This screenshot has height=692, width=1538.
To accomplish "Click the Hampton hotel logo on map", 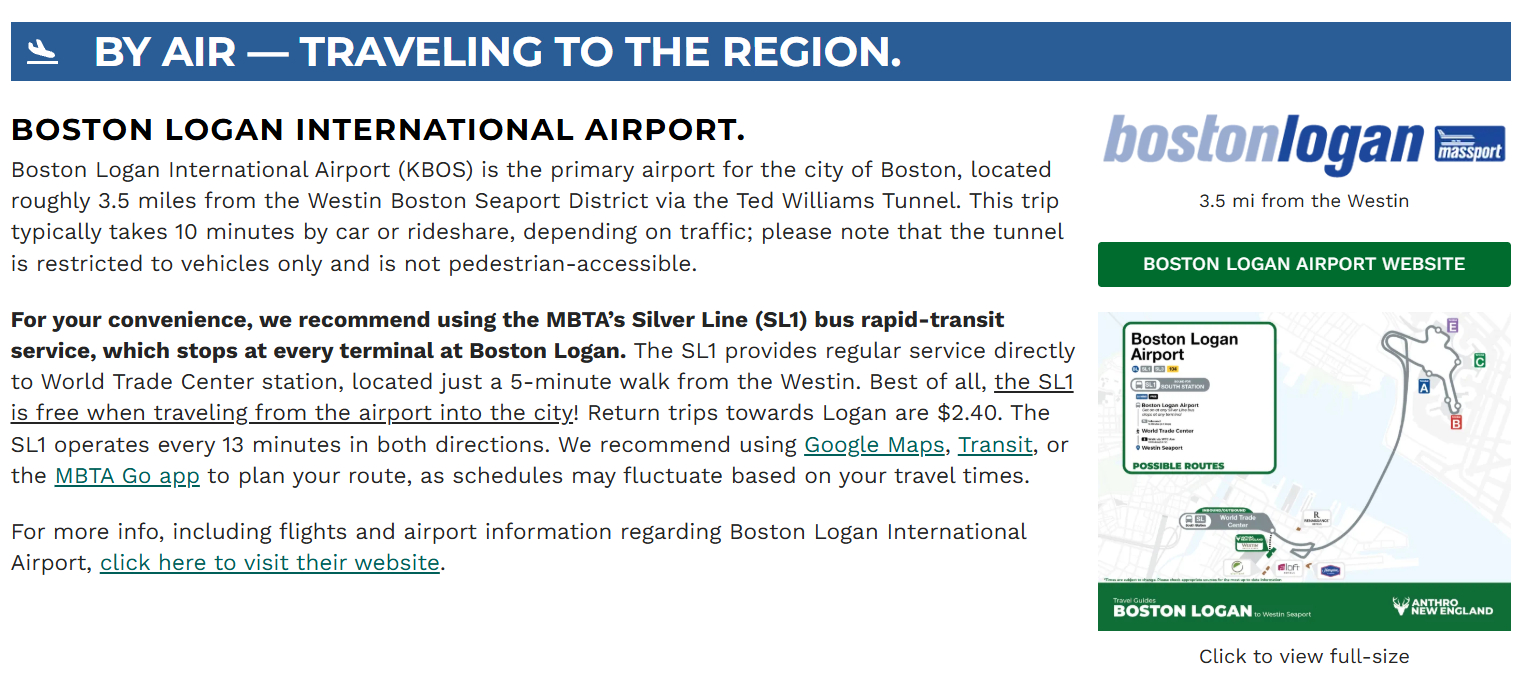I will [1329, 570].
